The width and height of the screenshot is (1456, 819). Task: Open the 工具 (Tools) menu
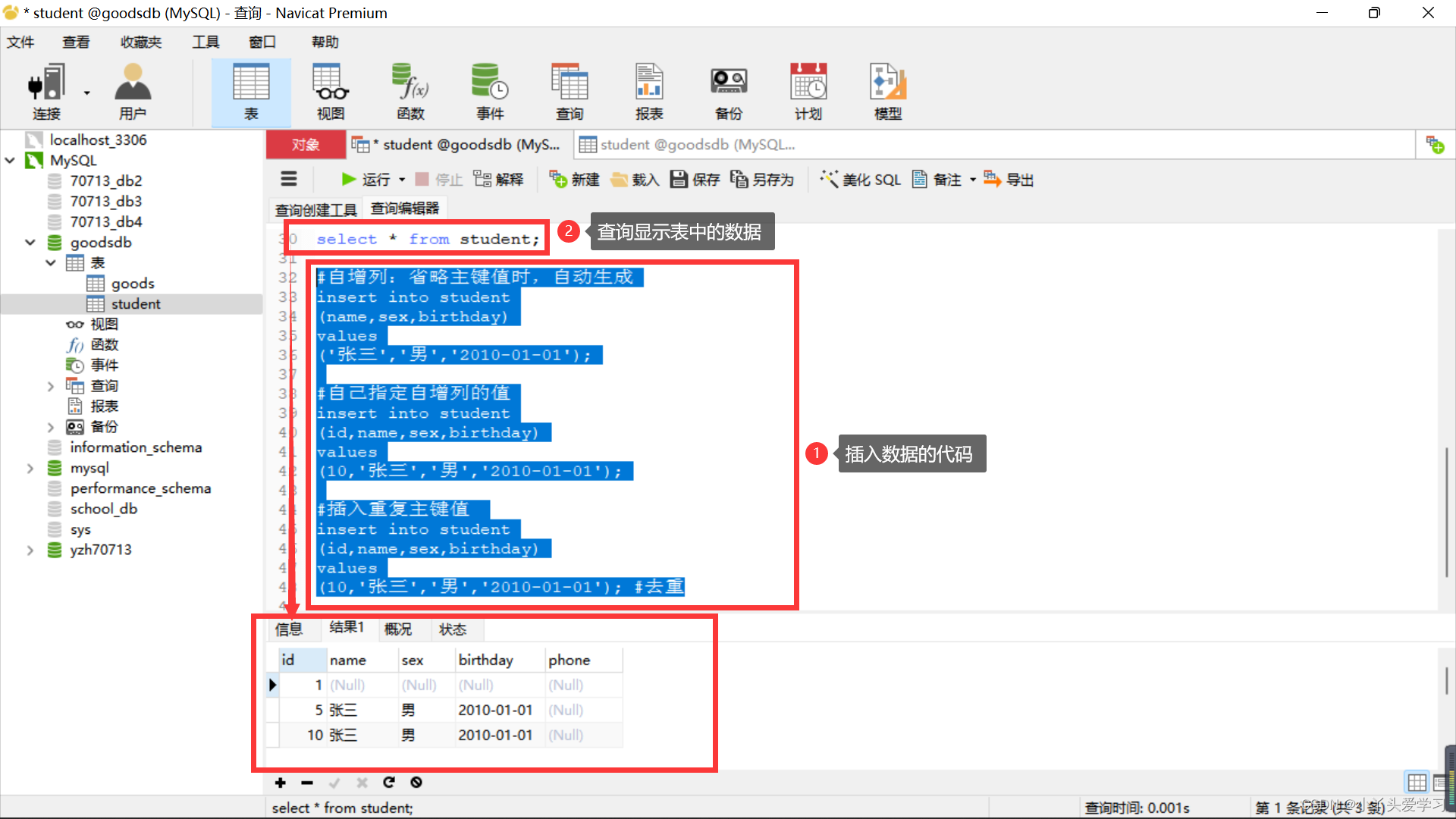tap(206, 42)
